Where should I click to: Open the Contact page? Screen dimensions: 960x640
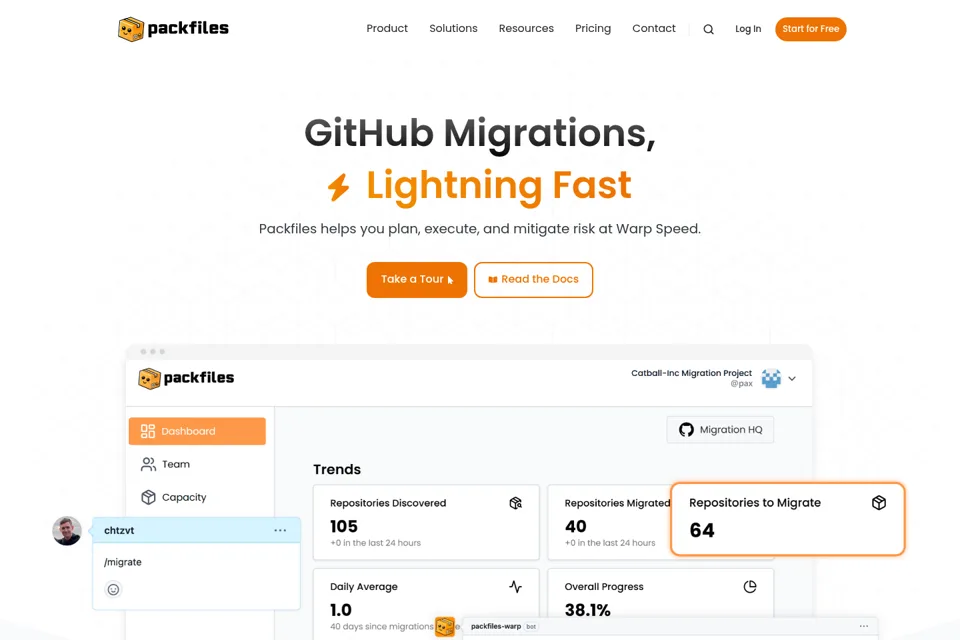[653, 29]
